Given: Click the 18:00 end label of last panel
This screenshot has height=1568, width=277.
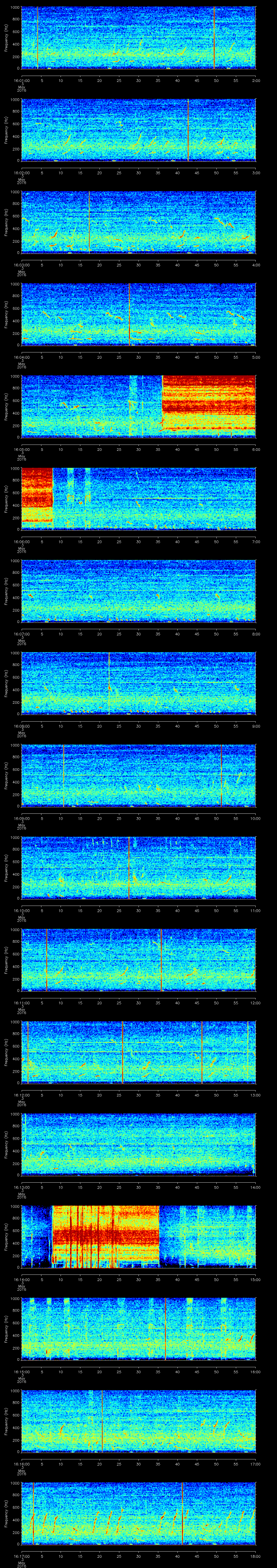Looking at the screenshot, I should 255,1556.
